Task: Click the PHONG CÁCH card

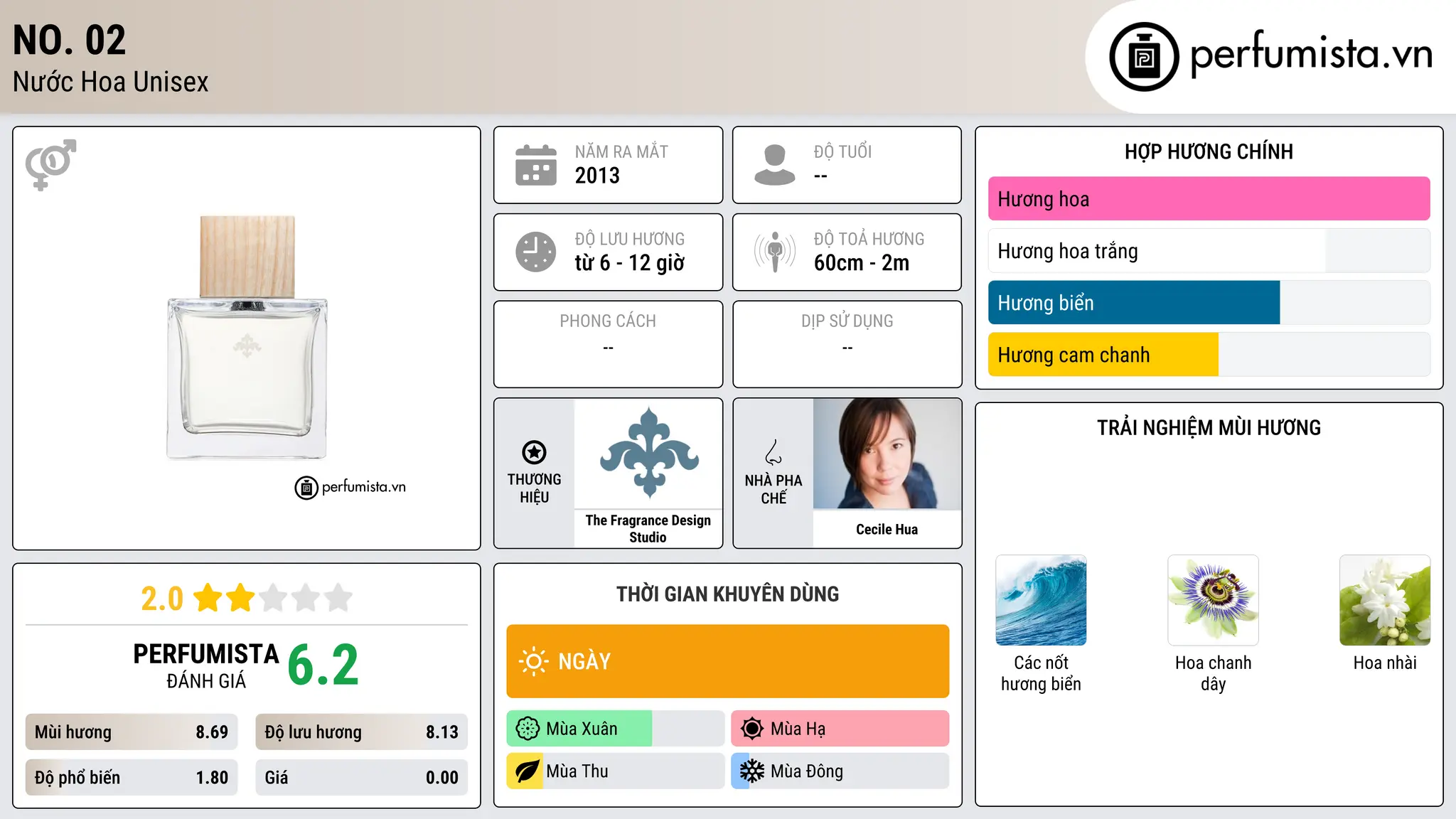Action: coord(609,344)
